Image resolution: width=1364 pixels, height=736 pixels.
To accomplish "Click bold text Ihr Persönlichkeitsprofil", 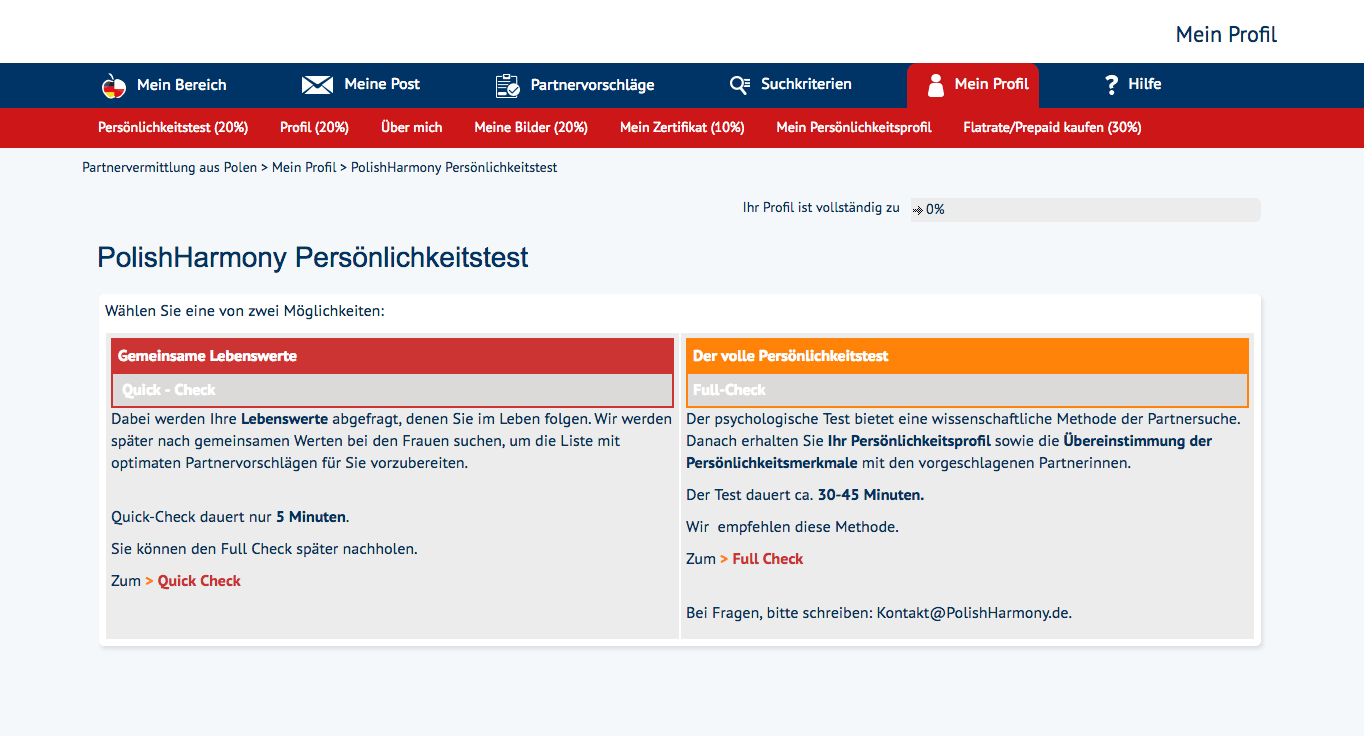I will click(x=909, y=441).
